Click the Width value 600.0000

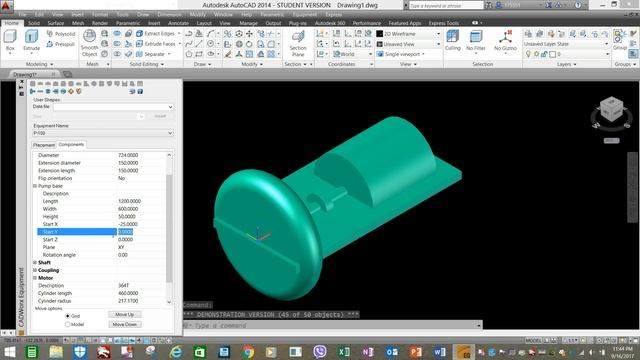[x=128, y=209]
